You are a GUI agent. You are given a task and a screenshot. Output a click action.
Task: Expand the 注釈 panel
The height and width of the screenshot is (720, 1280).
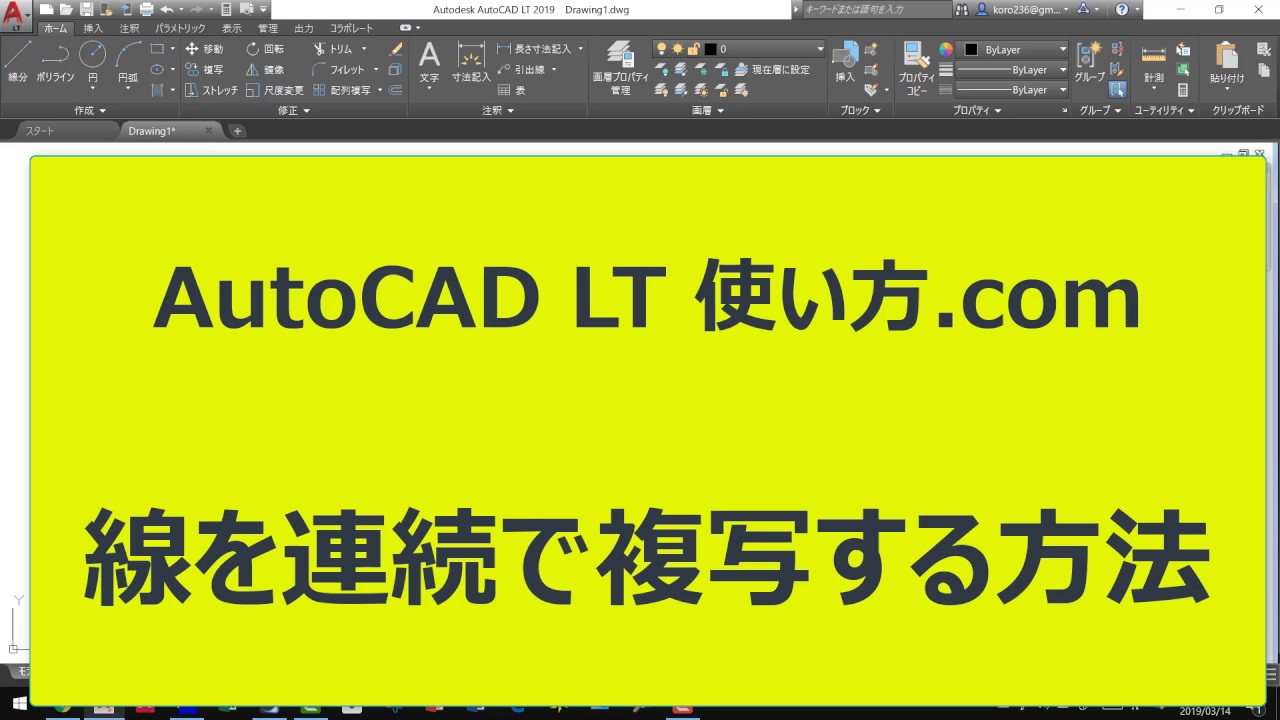(x=497, y=110)
